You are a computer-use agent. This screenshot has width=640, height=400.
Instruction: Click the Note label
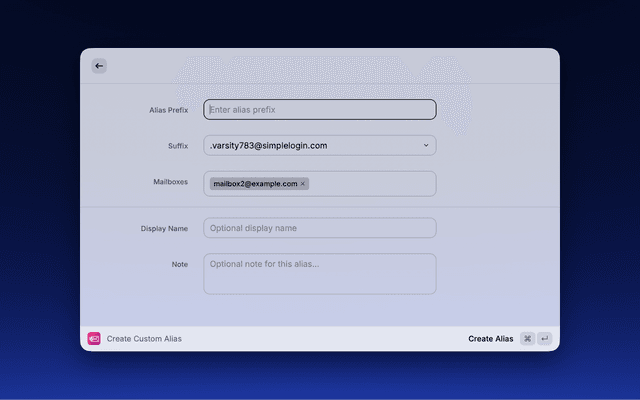179,265
